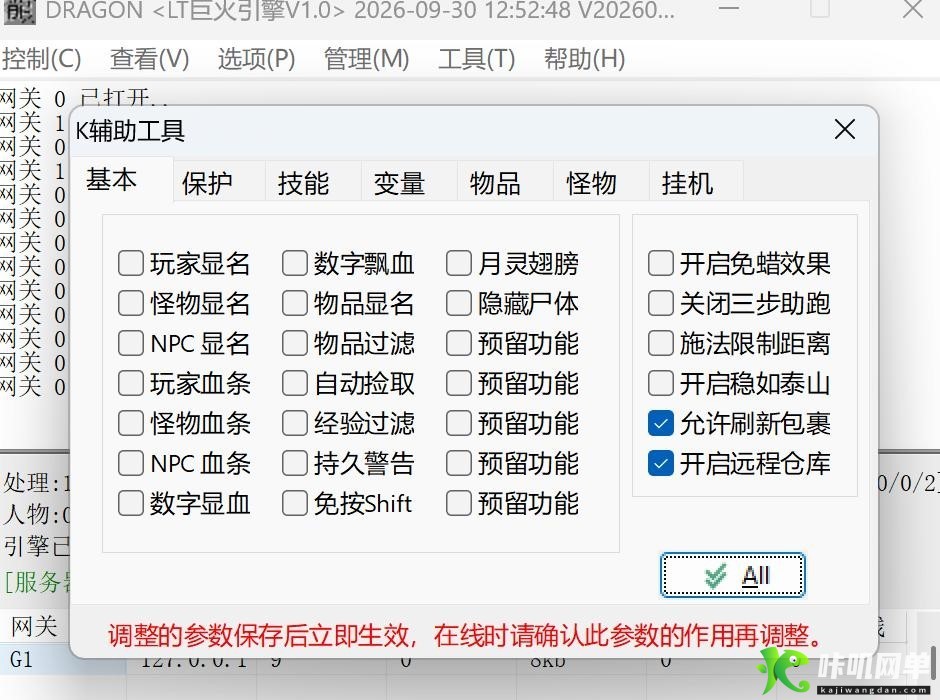Minimize the DRAGON main window
The width and height of the screenshot is (940, 700).
click(728, 9)
